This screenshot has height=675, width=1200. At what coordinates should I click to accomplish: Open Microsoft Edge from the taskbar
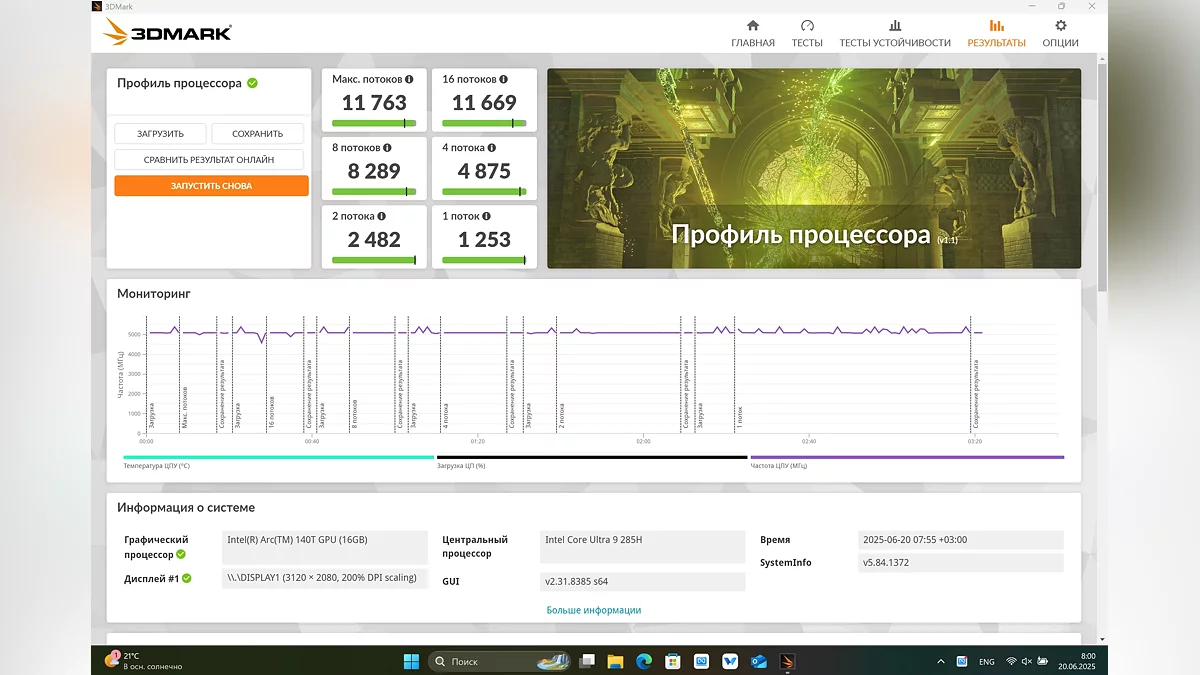point(644,661)
